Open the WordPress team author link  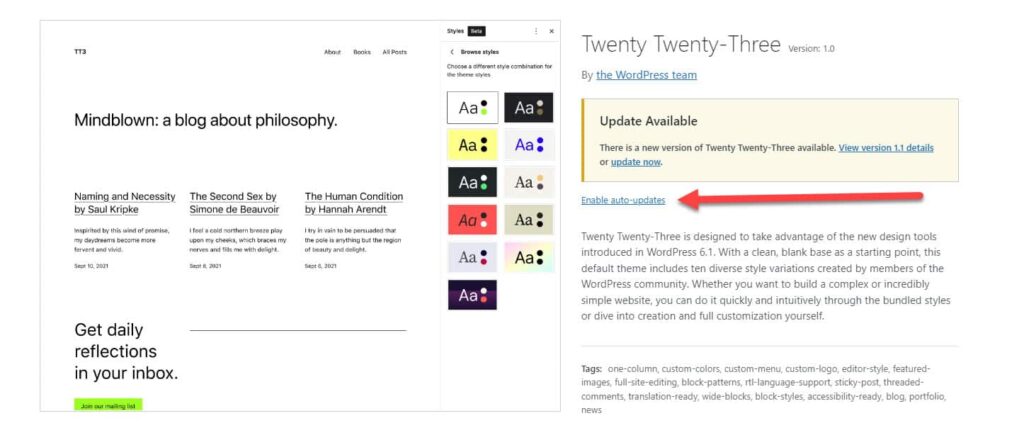[647, 75]
